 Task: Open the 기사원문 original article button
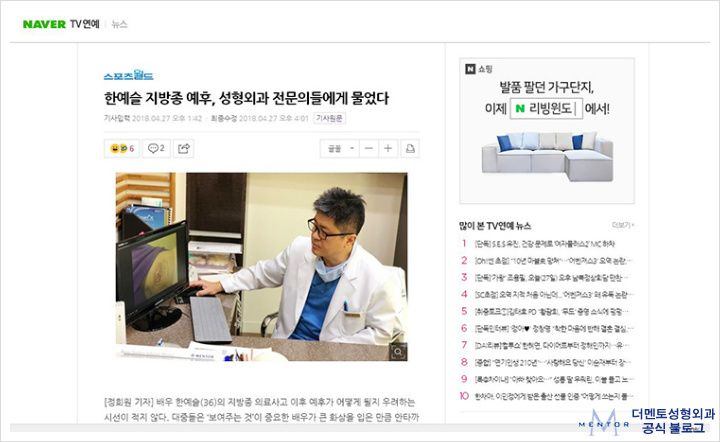(x=329, y=118)
